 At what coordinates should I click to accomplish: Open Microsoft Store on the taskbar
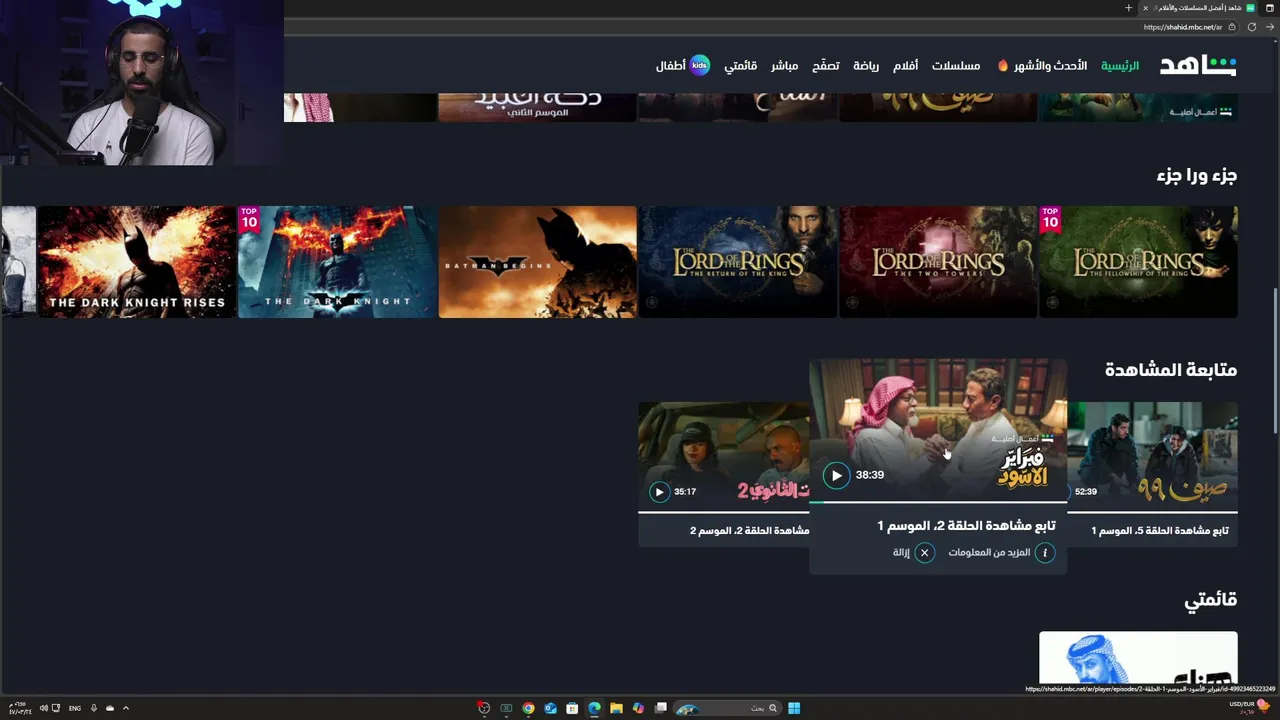572,708
